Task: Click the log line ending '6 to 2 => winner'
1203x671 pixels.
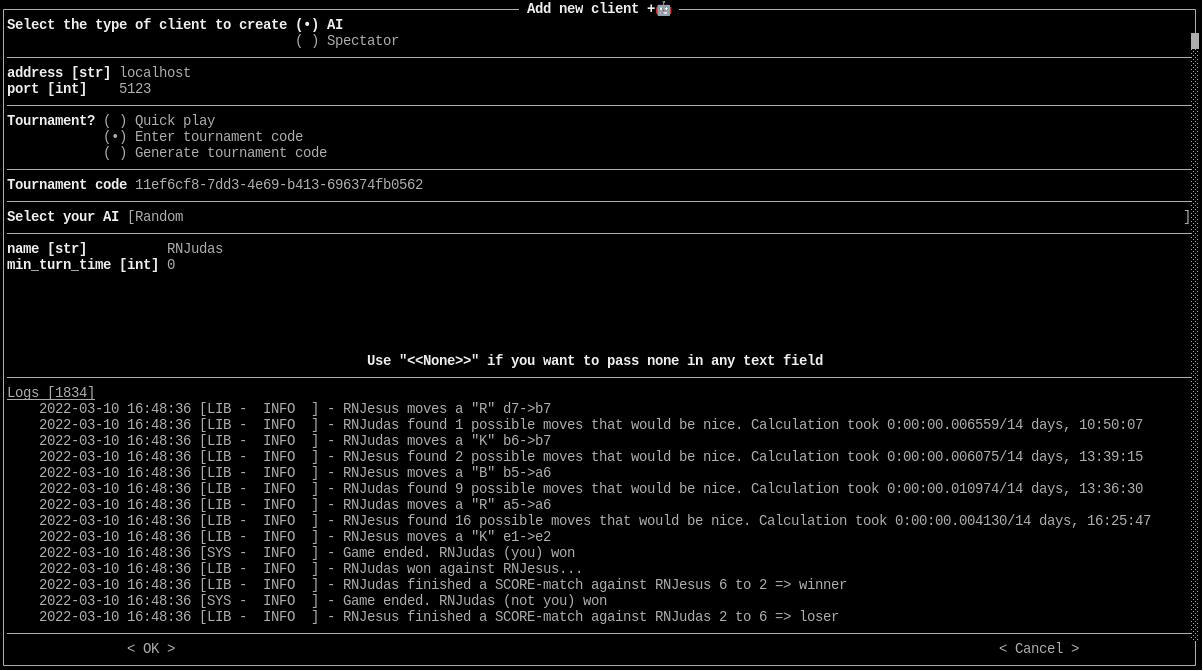Action: tap(443, 585)
